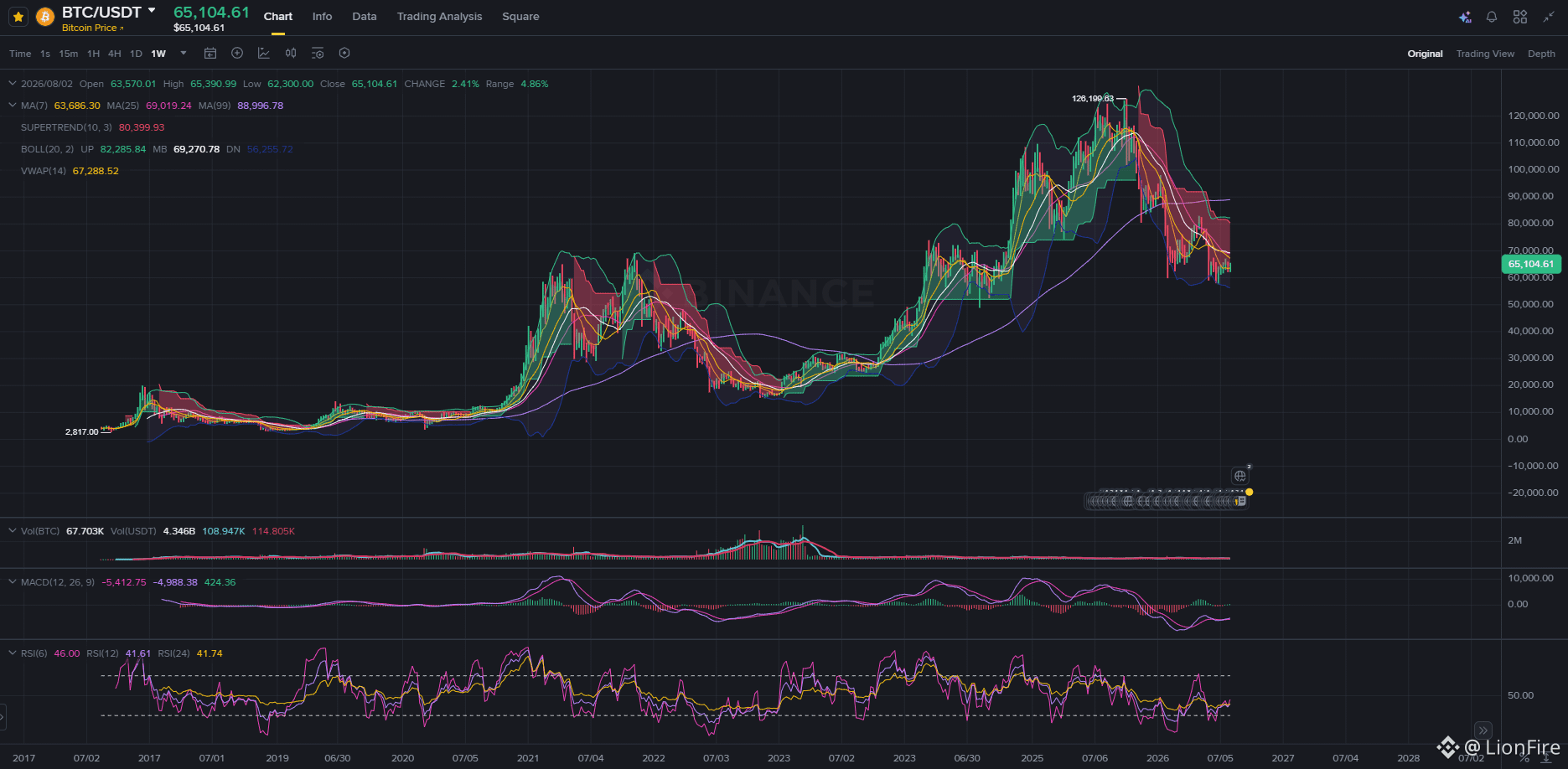Click the hexagon settings icon in chart toolbar
The height and width of the screenshot is (769, 1568).
[x=344, y=54]
